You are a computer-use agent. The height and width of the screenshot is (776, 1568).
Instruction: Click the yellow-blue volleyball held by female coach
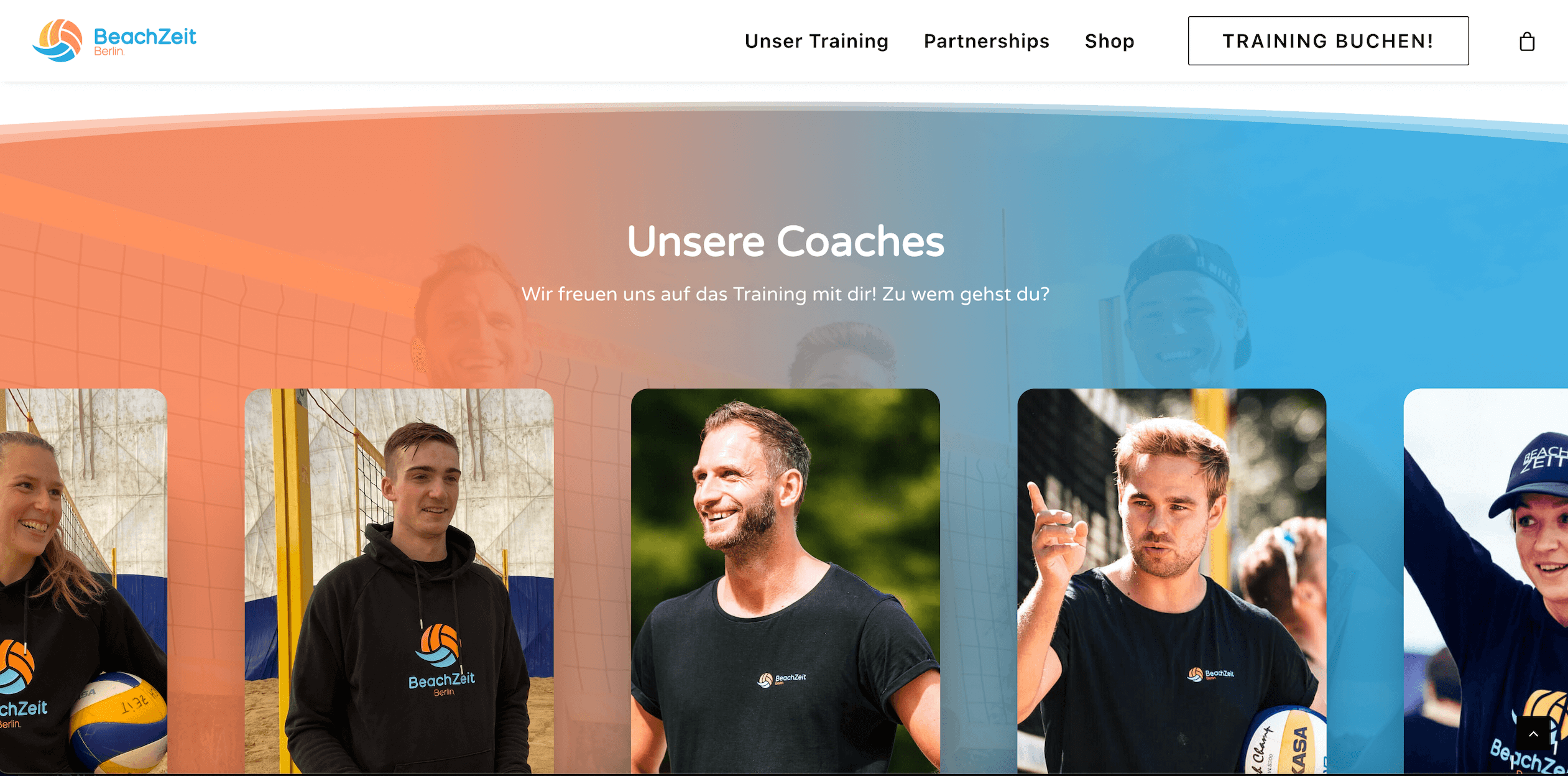(x=118, y=721)
